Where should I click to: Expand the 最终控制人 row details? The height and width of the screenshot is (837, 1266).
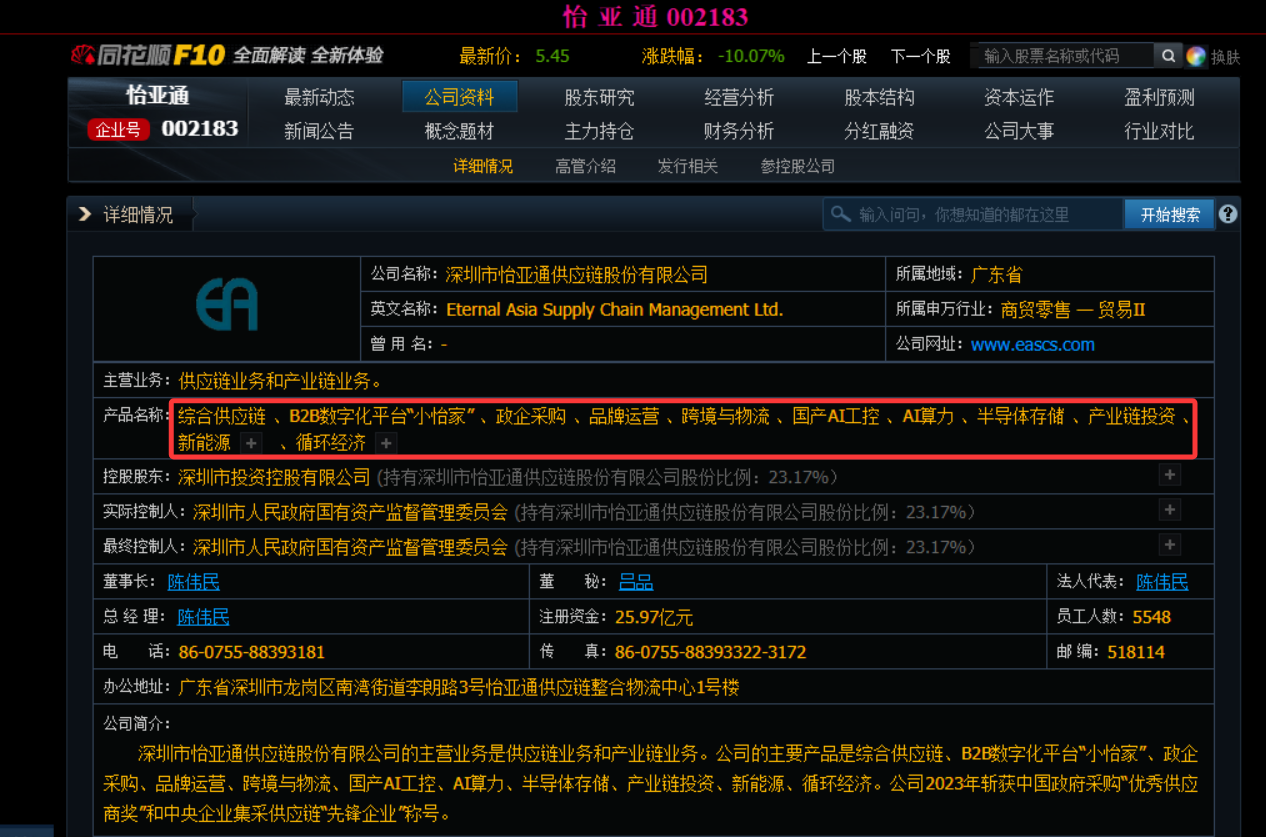pyautogui.click(x=1169, y=545)
